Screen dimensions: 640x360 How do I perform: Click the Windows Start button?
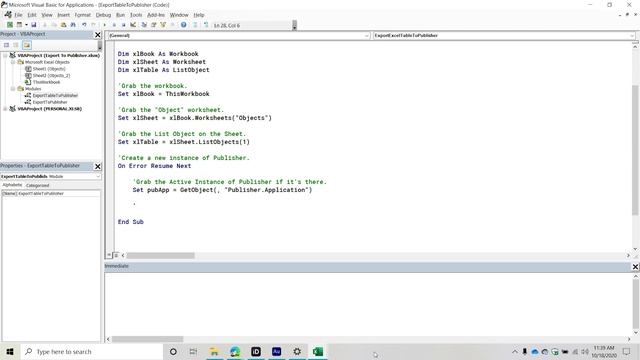pyautogui.click(x=10, y=351)
